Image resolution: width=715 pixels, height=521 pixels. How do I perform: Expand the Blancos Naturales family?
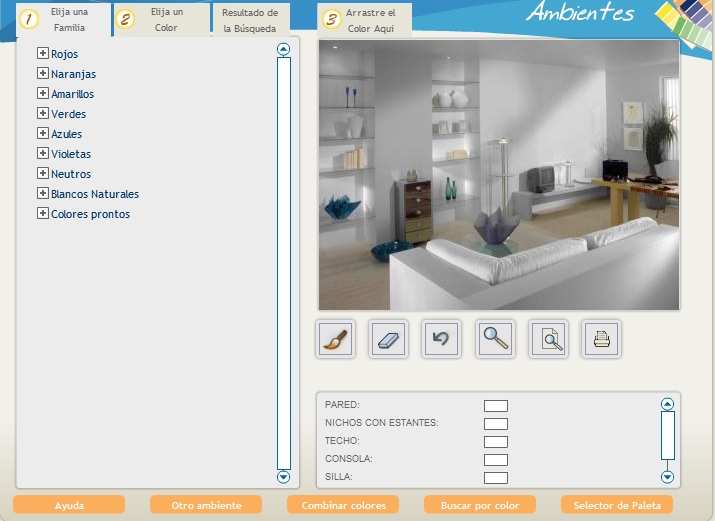click(42, 194)
